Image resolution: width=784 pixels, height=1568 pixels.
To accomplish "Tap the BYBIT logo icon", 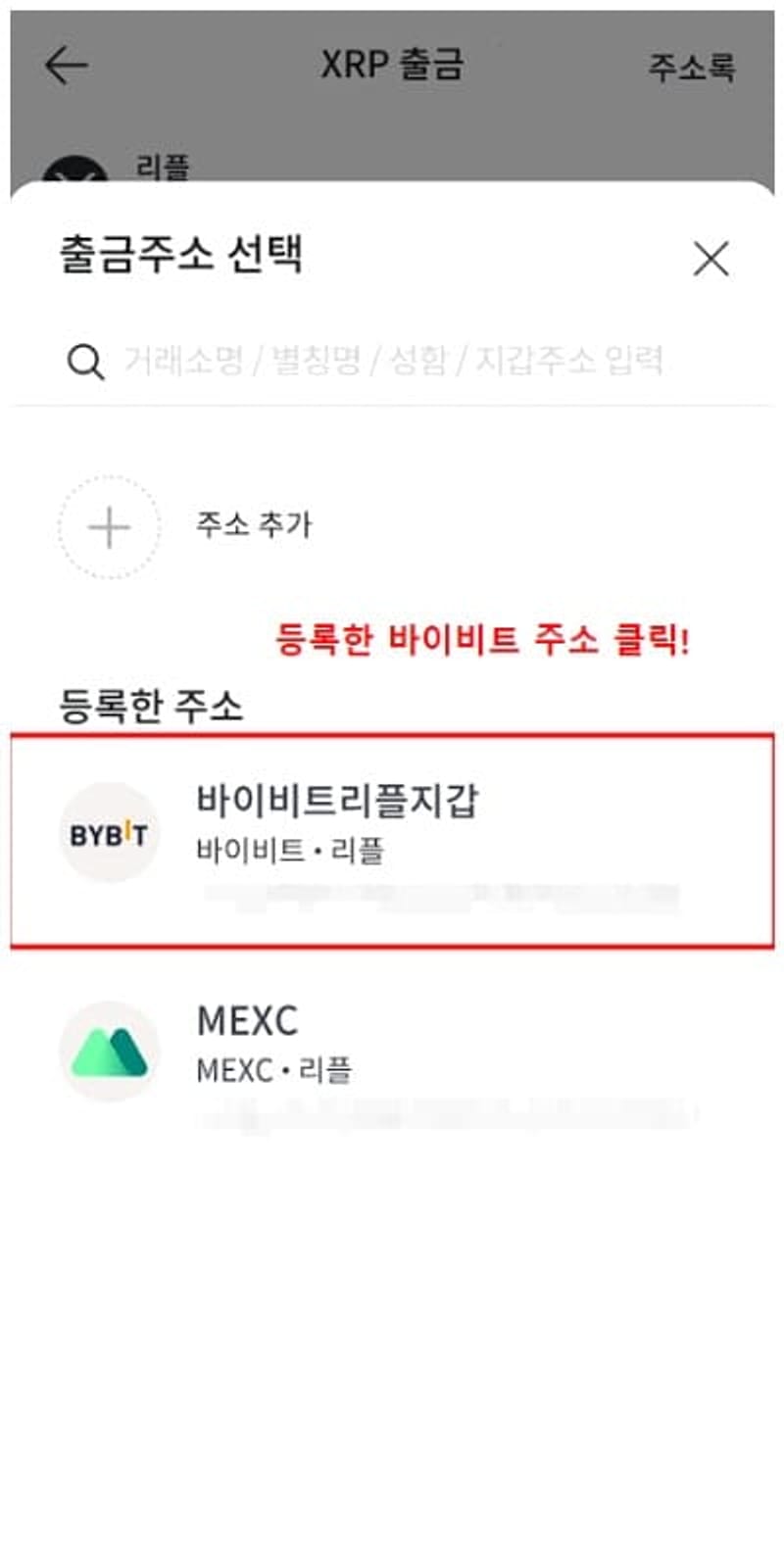I will click(x=109, y=833).
